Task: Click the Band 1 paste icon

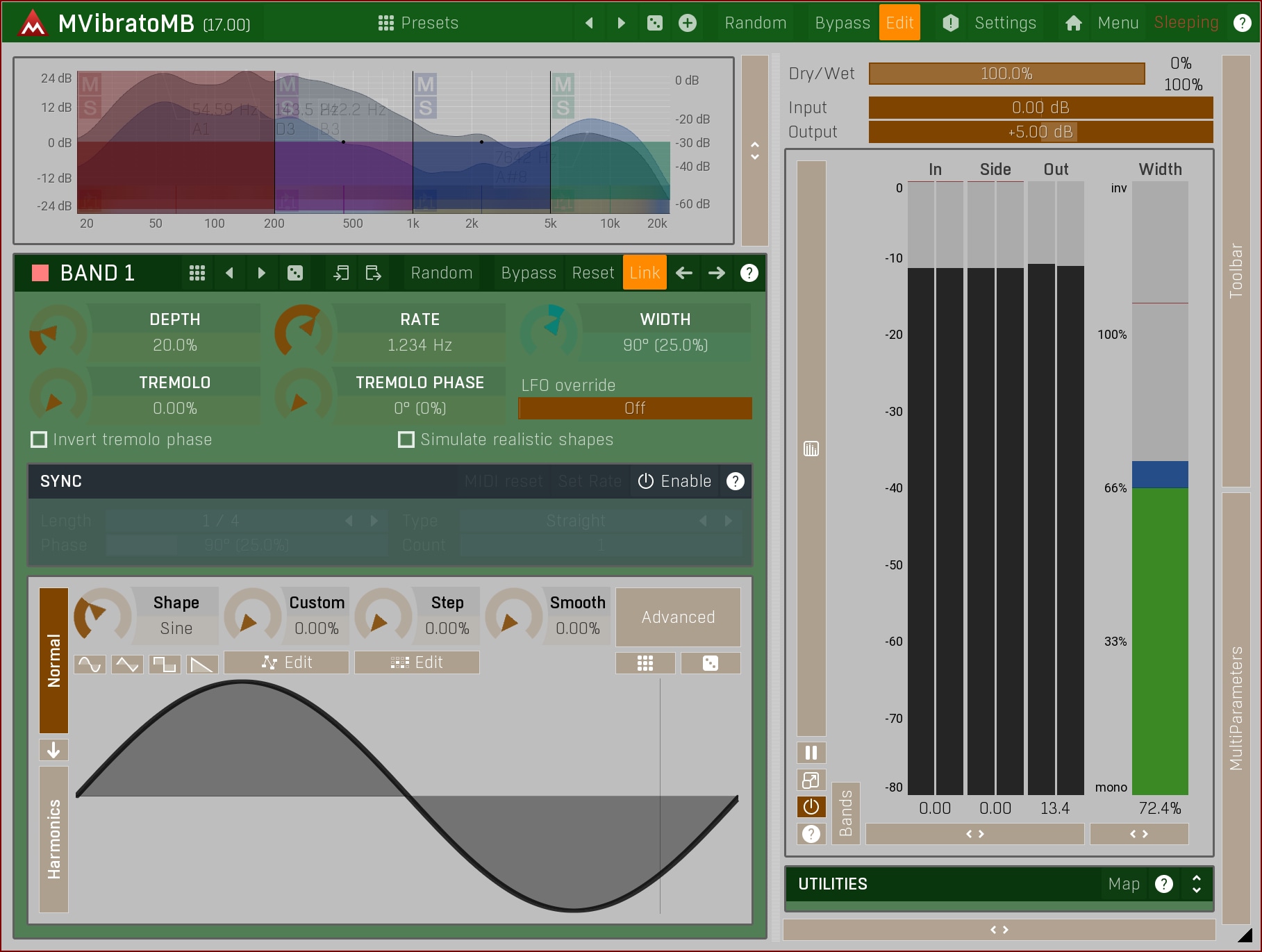Action: tap(373, 273)
